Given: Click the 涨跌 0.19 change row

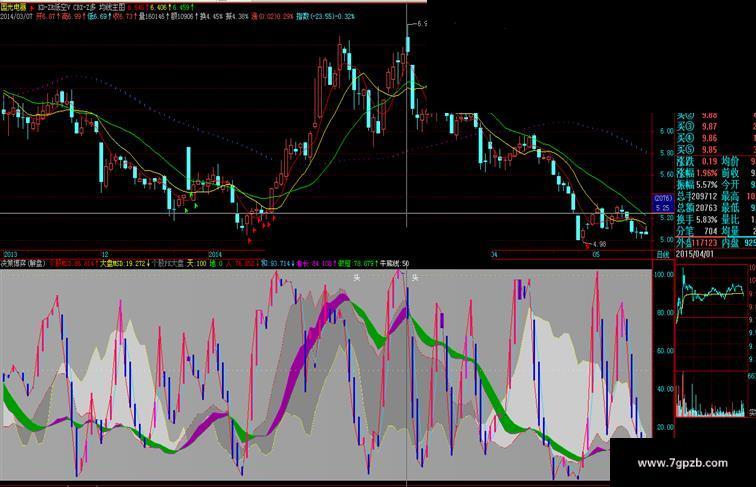Looking at the screenshot, I should click(697, 162).
